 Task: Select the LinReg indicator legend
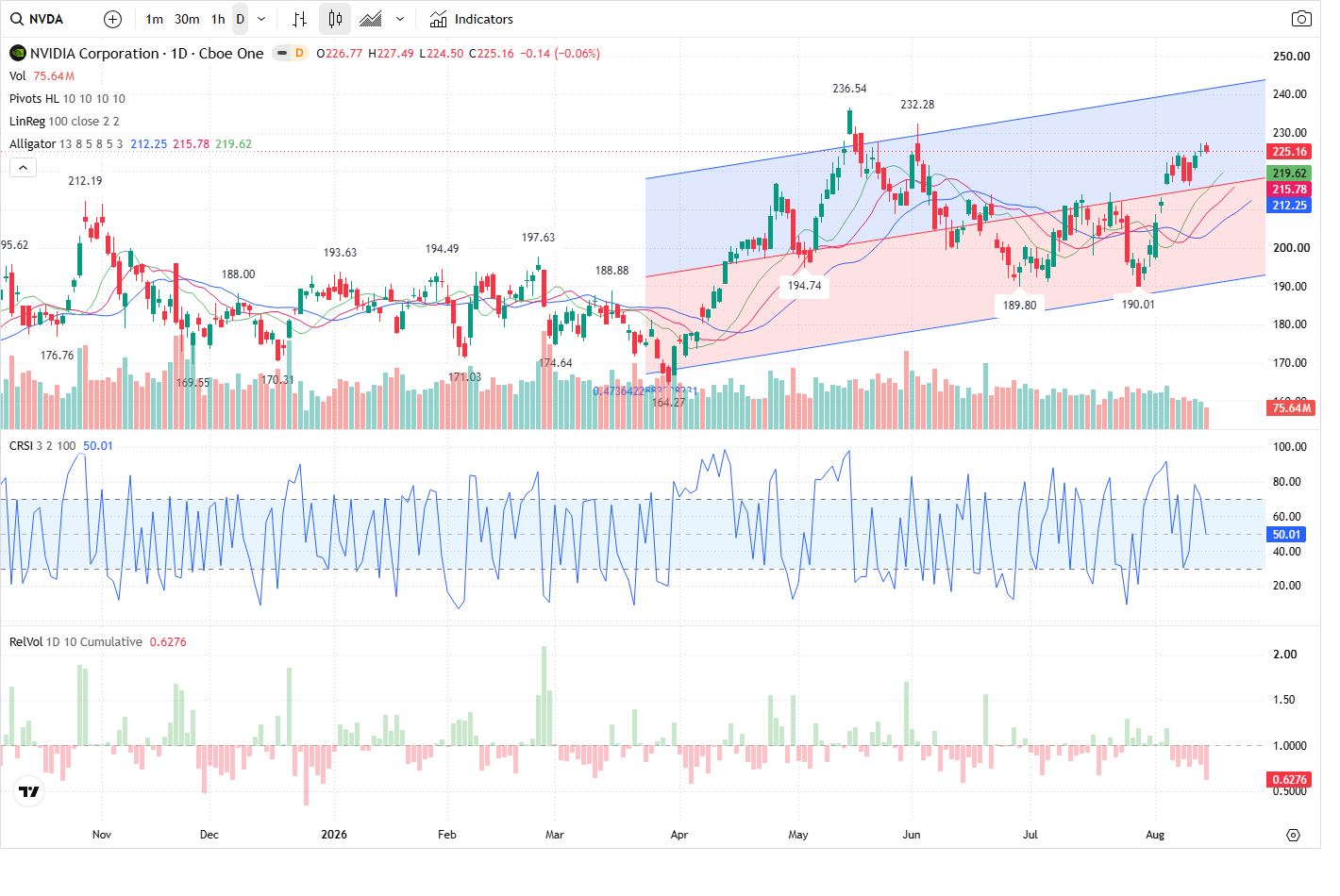27,122
